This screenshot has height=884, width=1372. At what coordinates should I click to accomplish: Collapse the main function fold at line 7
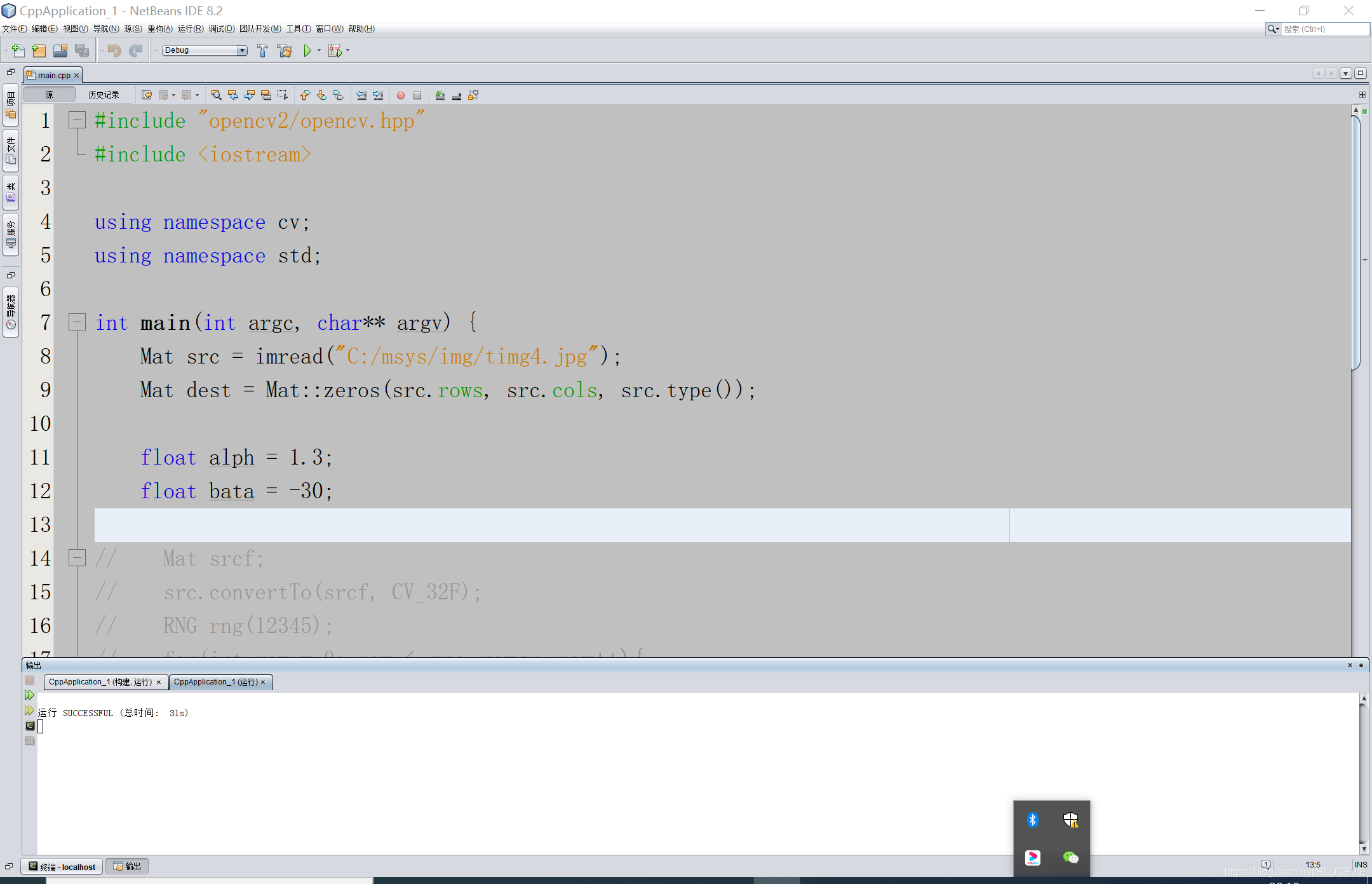click(77, 322)
